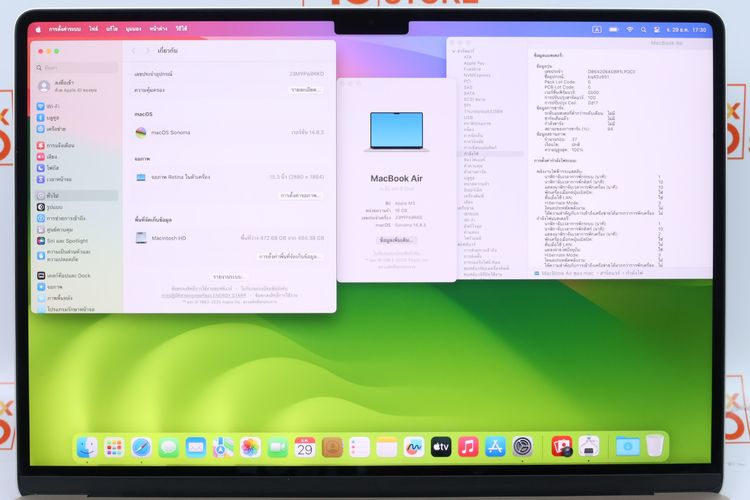Open the Apple menu

38,30
